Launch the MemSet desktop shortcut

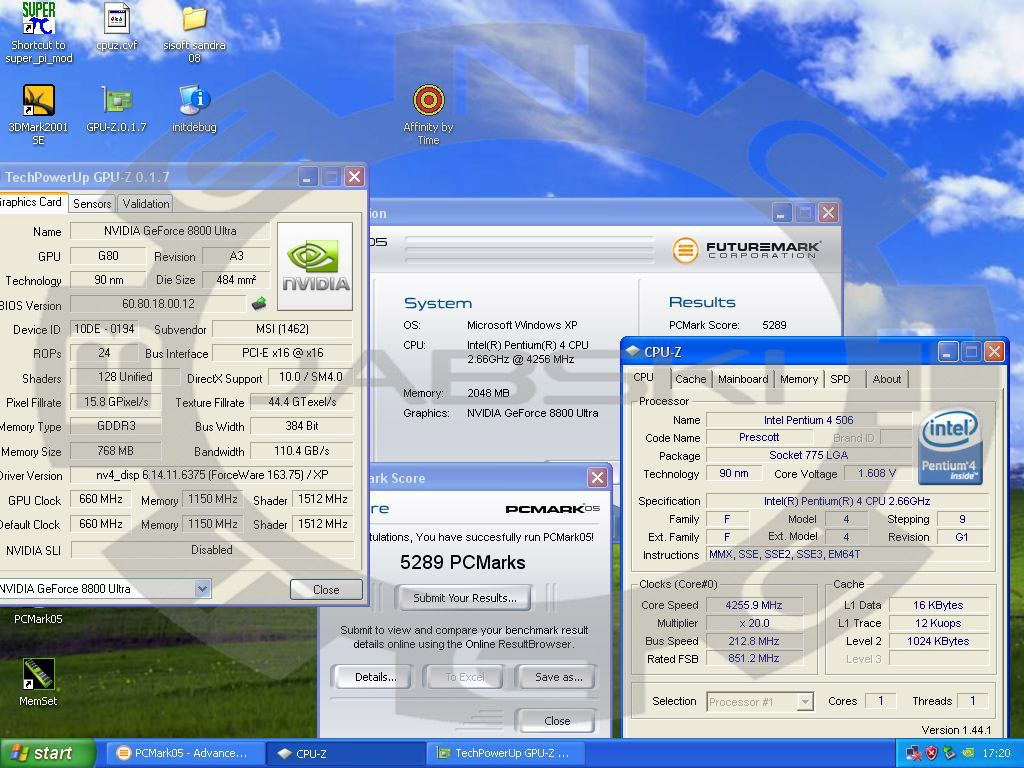coord(38,682)
